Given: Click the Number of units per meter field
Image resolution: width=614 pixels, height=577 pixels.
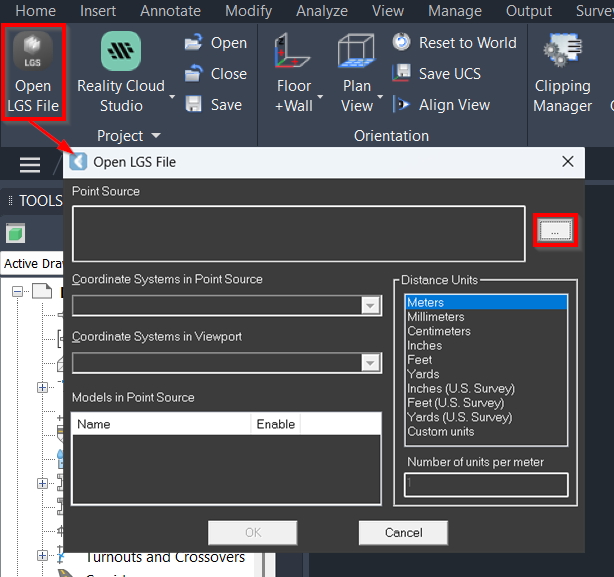Looking at the screenshot, I should [486, 485].
